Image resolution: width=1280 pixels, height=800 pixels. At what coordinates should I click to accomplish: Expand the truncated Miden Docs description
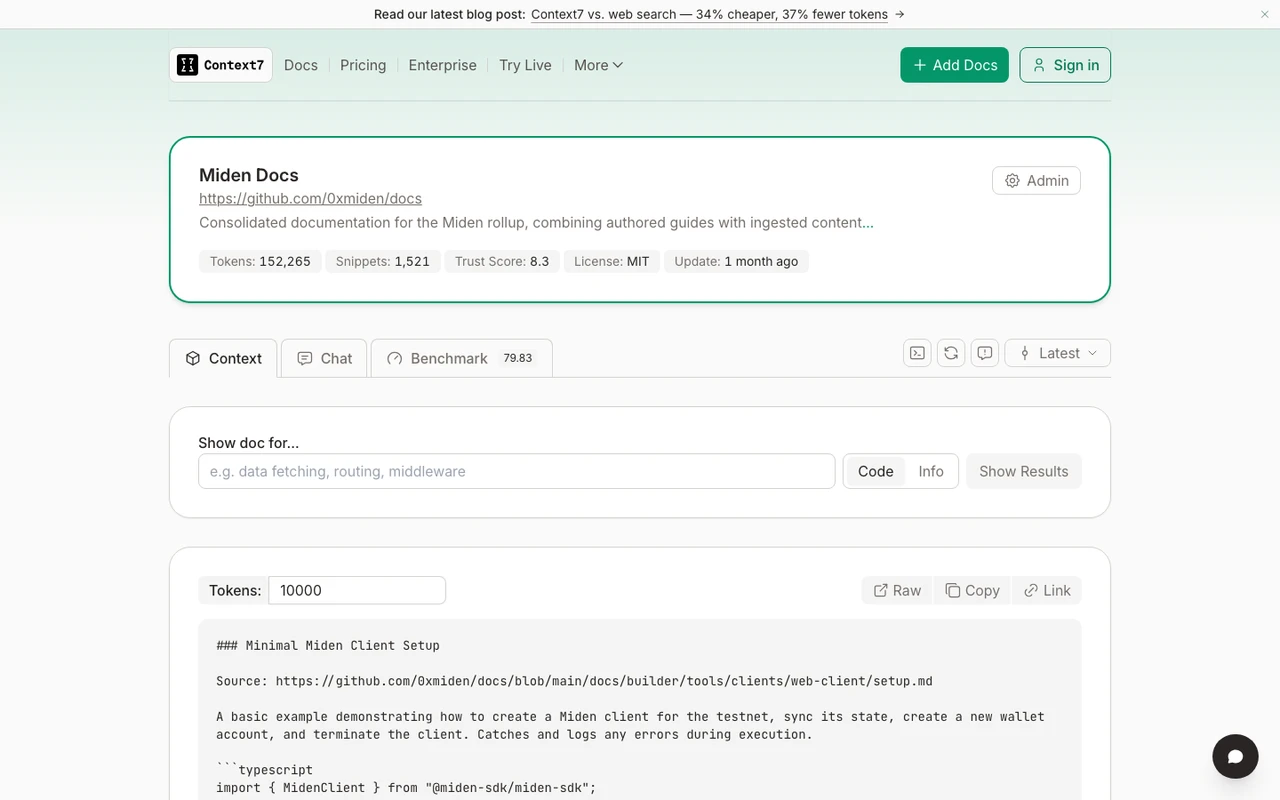[x=869, y=223]
